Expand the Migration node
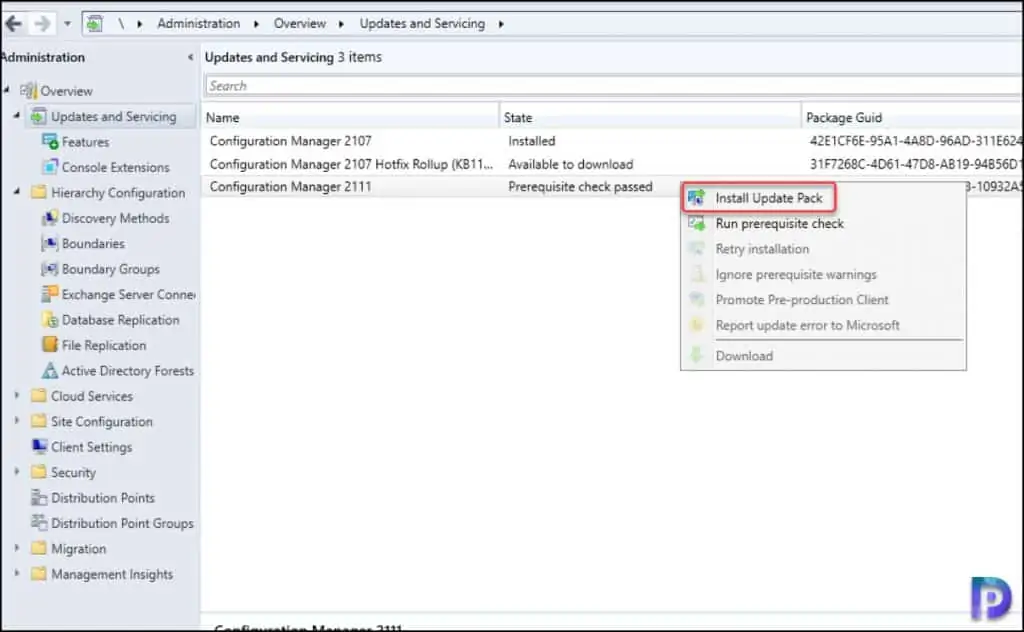Screen dimensions: 1024x632 17,548
